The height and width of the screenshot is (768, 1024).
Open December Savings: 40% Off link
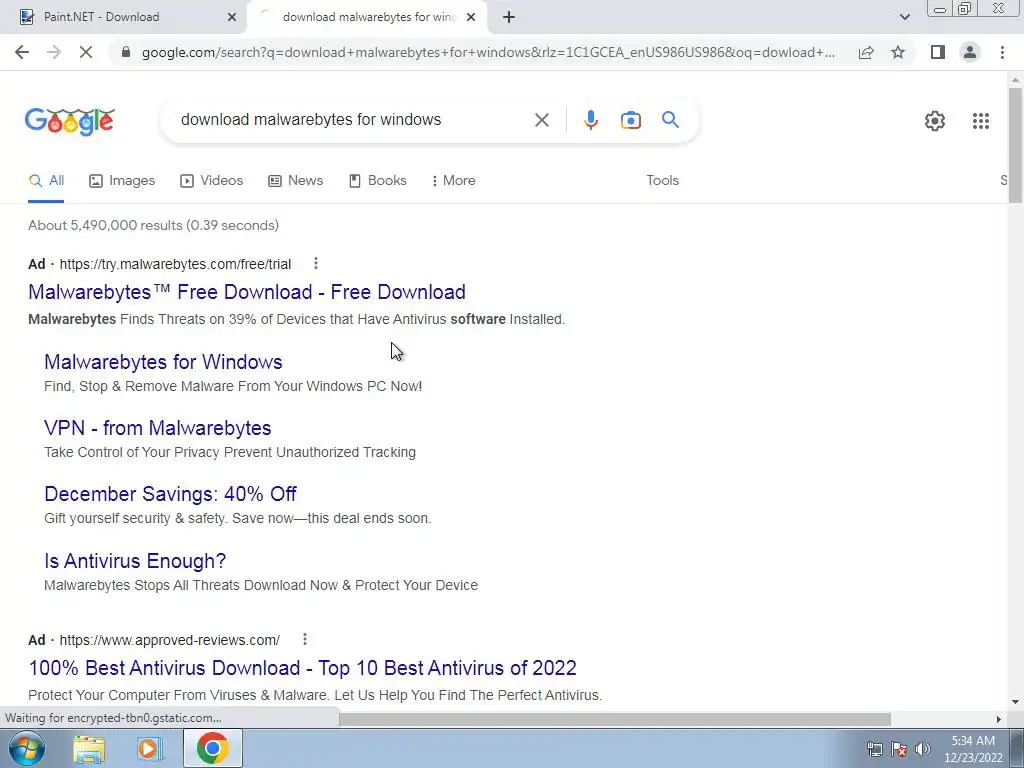click(x=170, y=494)
